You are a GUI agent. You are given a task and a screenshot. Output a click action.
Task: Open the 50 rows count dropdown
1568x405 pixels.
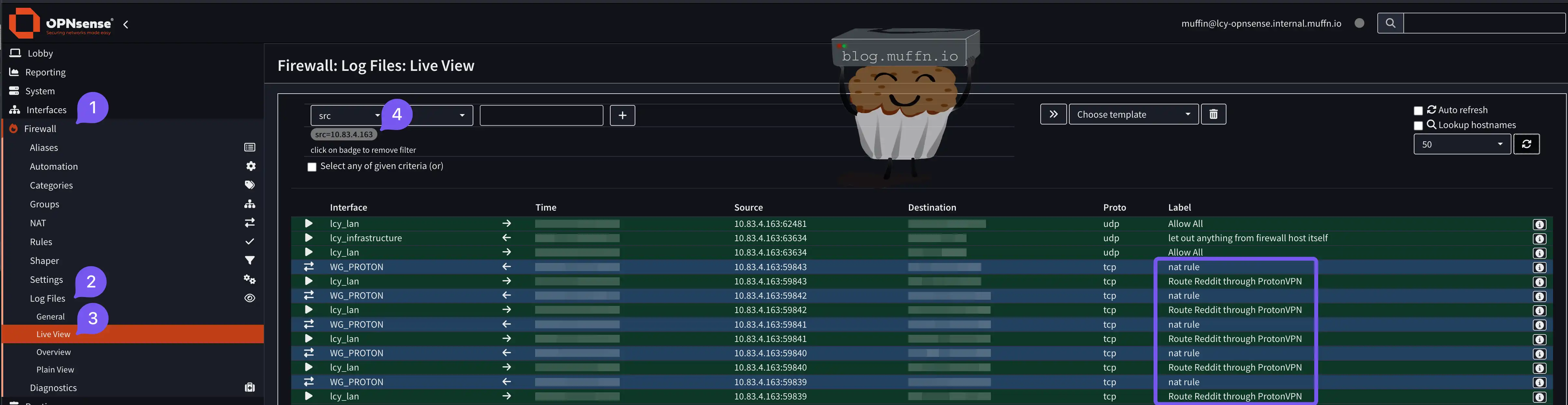tap(1462, 144)
